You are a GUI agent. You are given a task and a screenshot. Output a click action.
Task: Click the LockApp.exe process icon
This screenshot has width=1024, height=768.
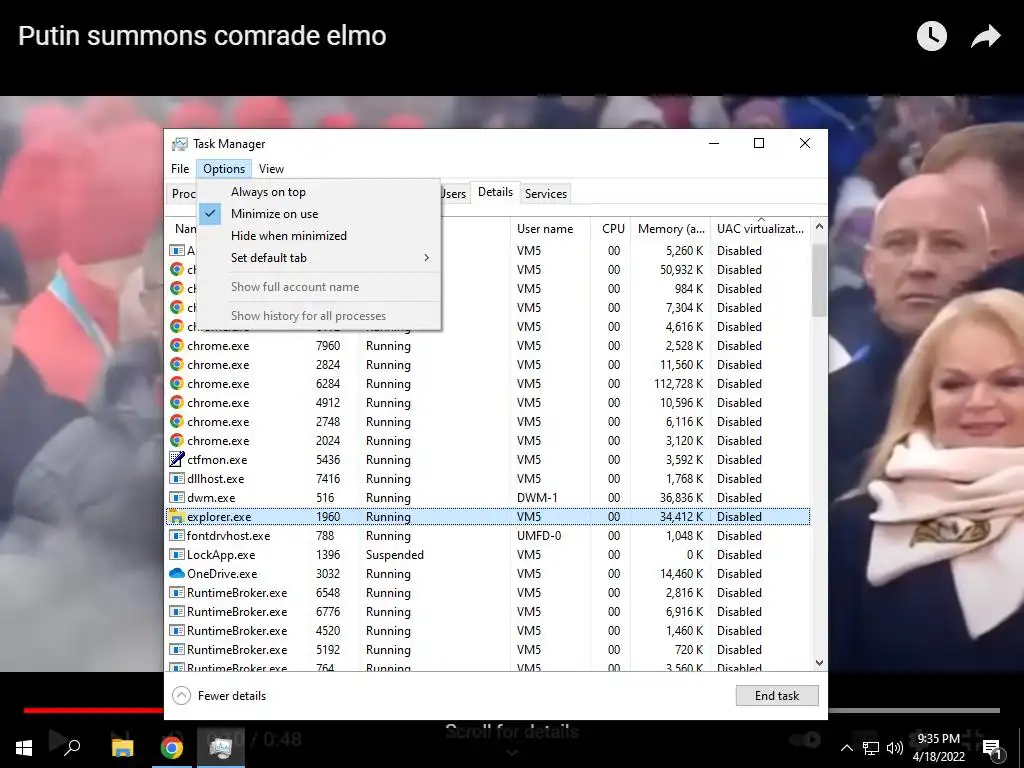[x=176, y=554]
